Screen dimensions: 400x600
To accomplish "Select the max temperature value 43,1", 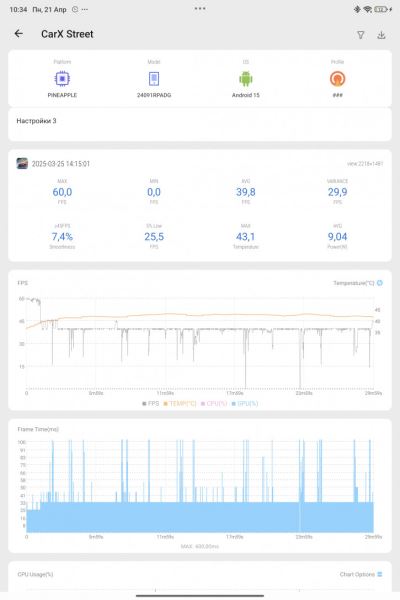I will (246, 237).
